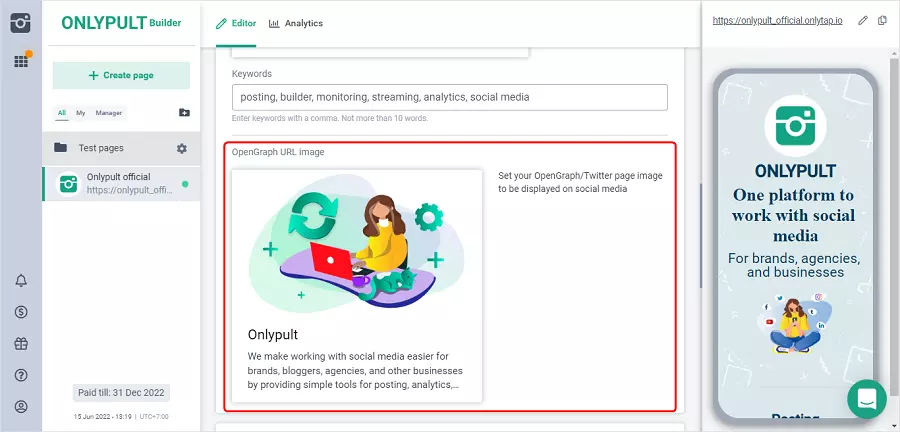Image resolution: width=900 pixels, height=432 pixels.
Task: Switch to the Analytics tab
Action: [296, 23]
